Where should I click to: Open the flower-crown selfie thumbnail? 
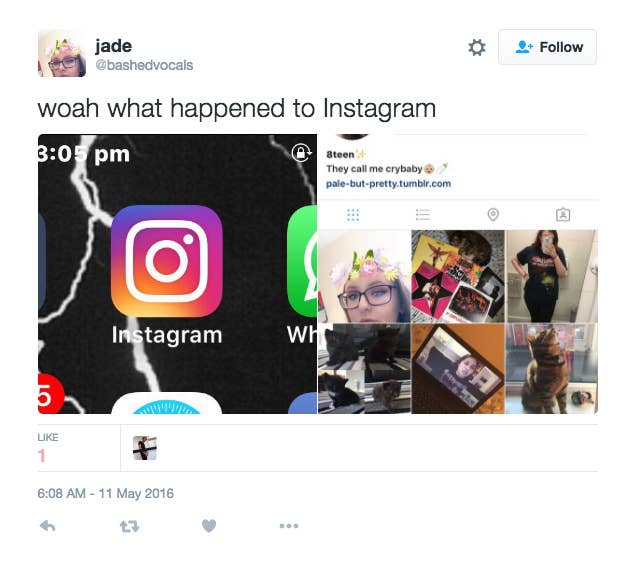(364, 276)
